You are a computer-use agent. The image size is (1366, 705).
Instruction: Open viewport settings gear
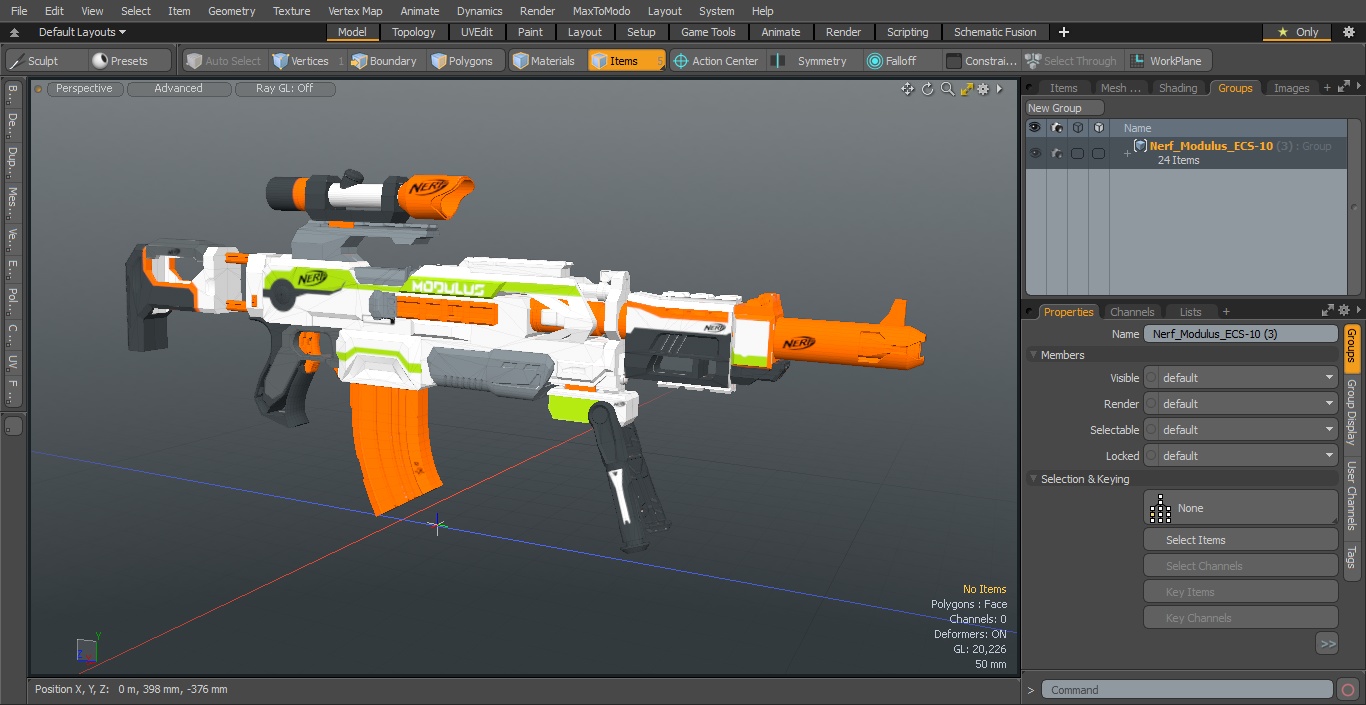tap(984, 89)
